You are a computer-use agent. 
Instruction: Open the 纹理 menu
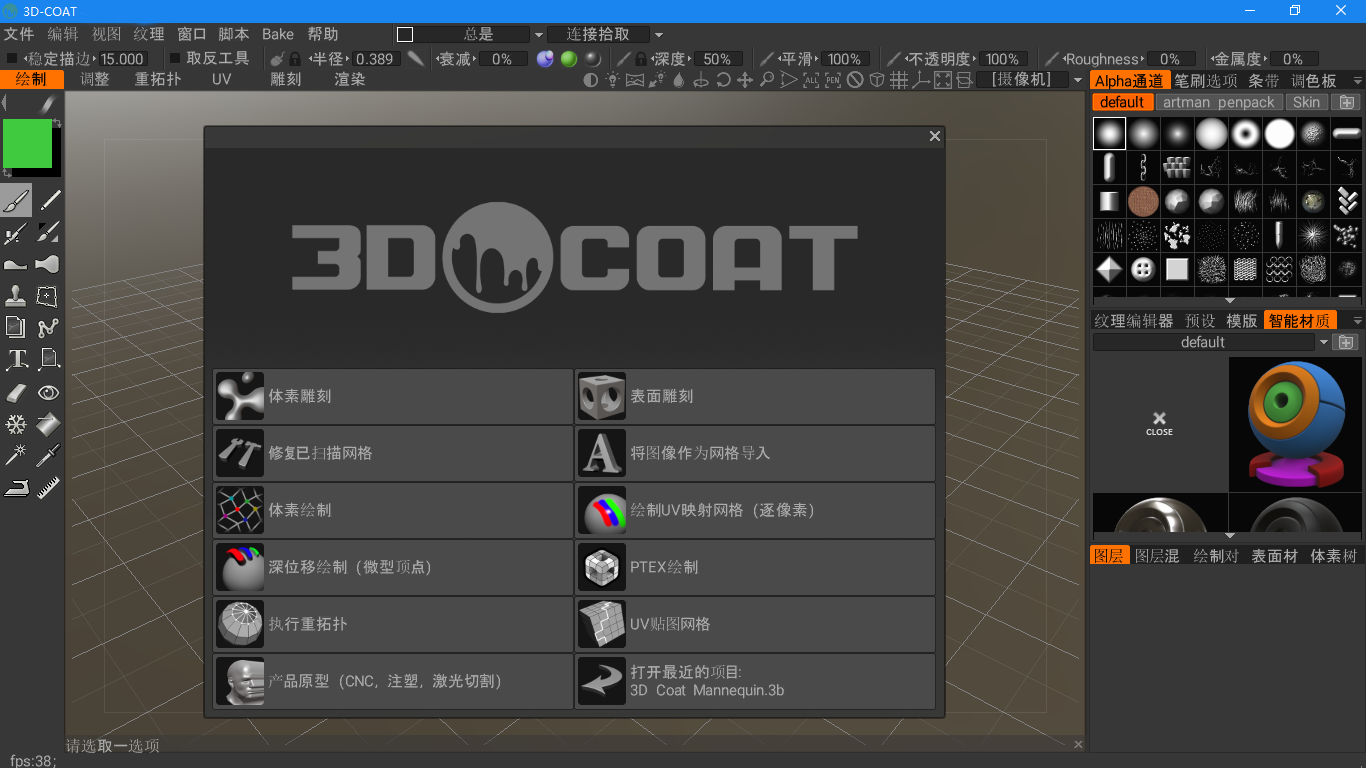(x=148, y=34)
